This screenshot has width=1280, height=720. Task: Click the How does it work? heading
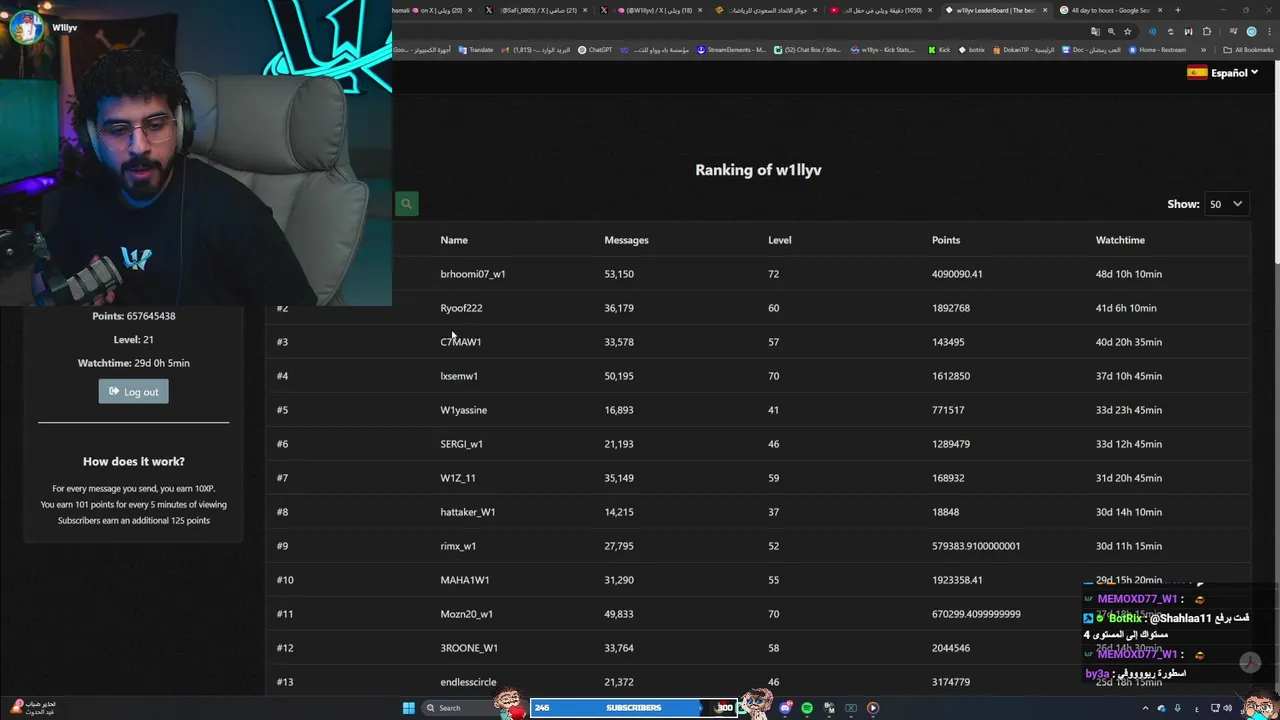coord(133,461)
